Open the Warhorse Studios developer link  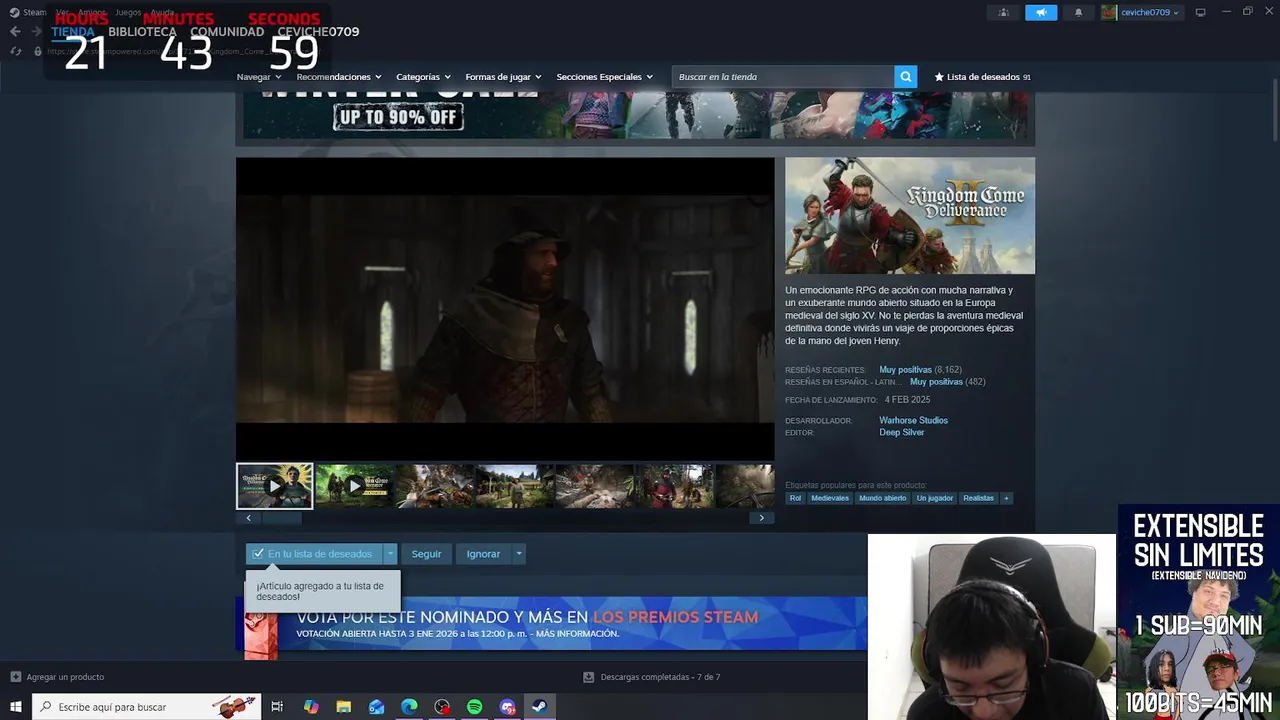coord(913,421)
